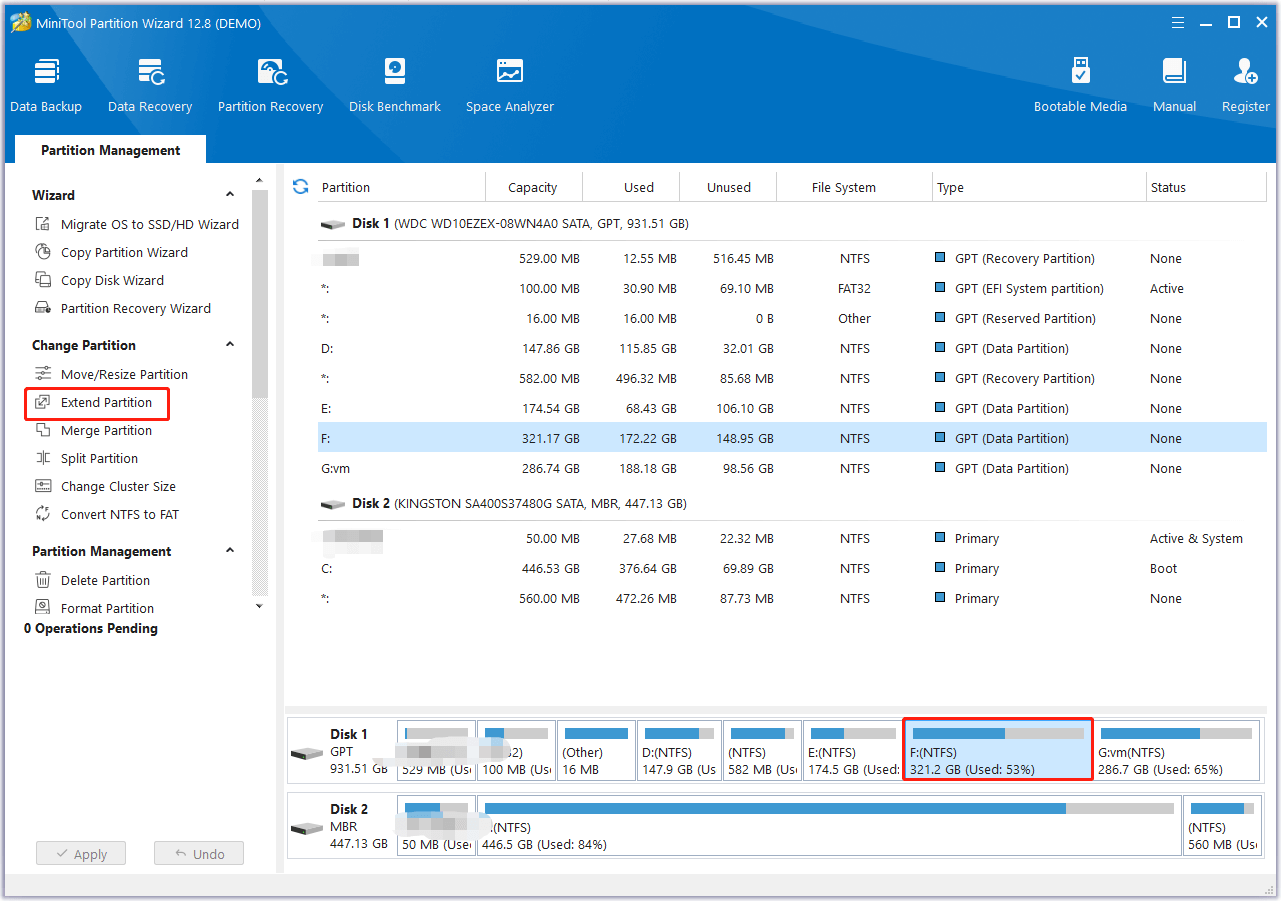
Task: Select the 560 MB block on Disk 2 map
Action: (x=1222, y=825)
